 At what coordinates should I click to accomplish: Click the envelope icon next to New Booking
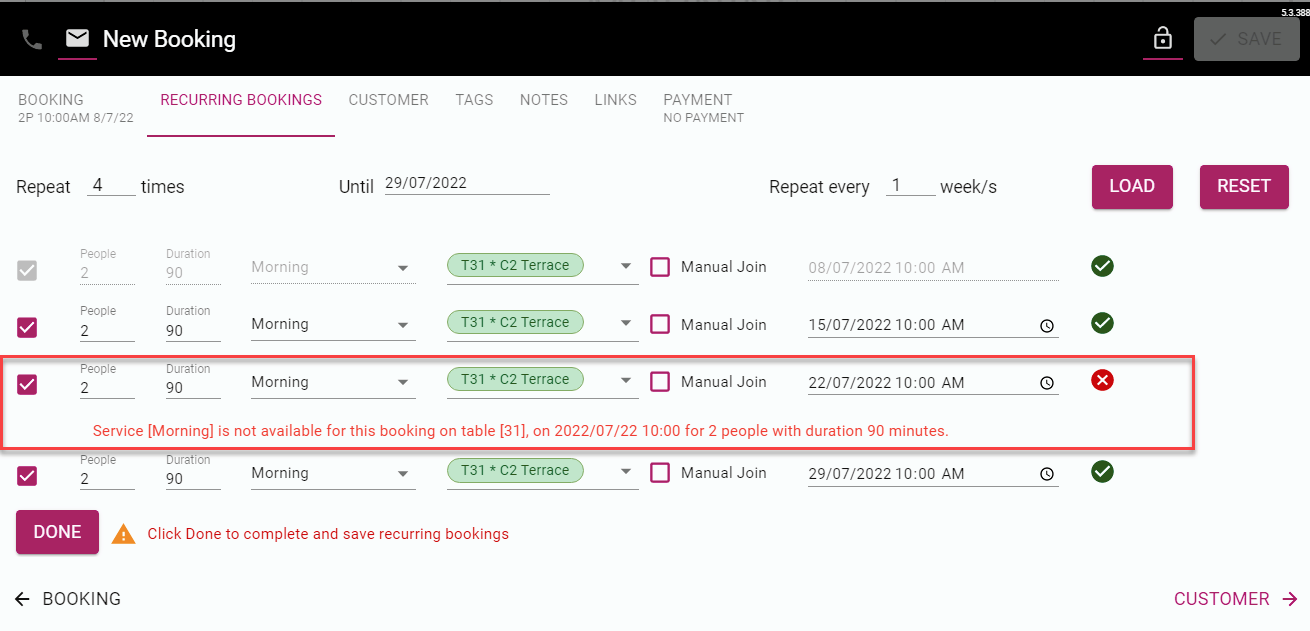(x=77, y=38)
